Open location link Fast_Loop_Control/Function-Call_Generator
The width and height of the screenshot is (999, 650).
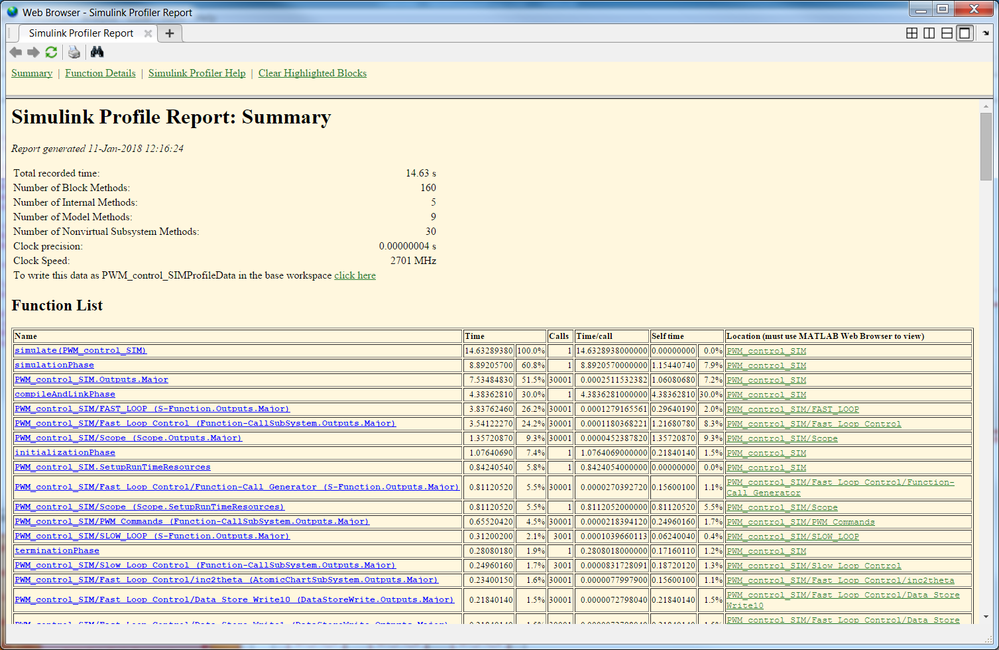coord(840,488)
